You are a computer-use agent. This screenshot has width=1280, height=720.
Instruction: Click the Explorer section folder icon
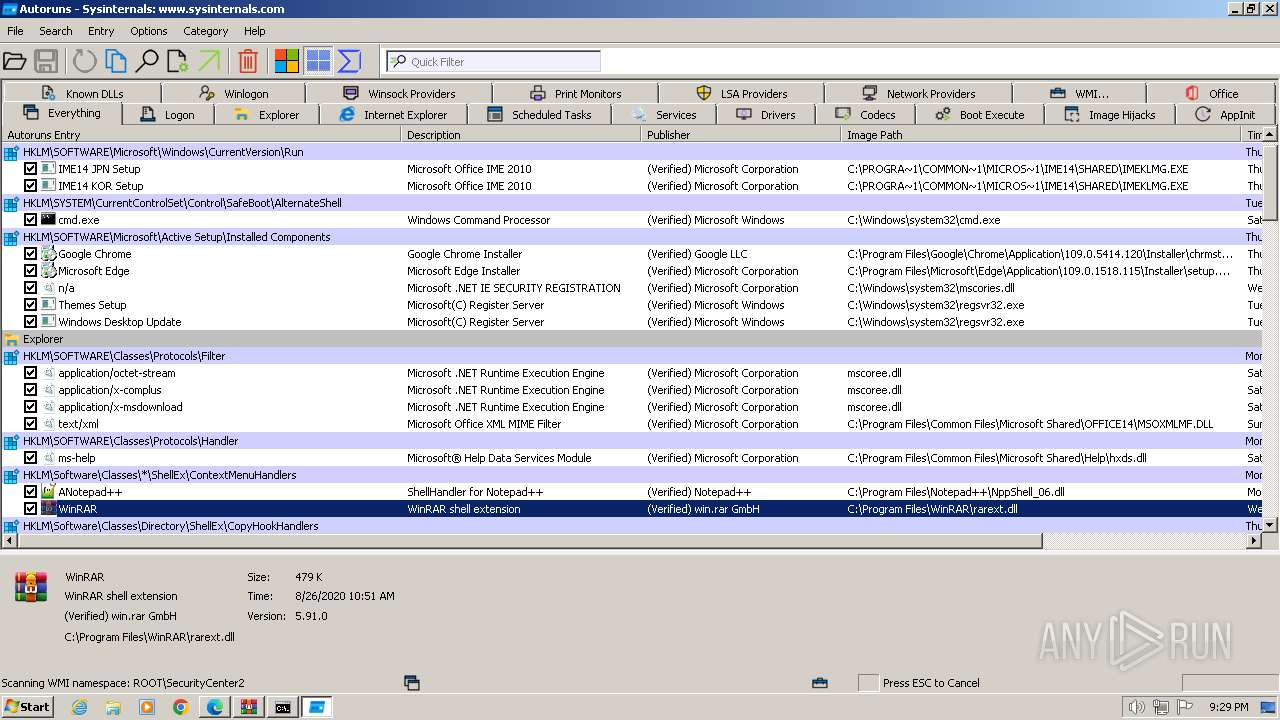pyautogui.click(x=11, y=339)
